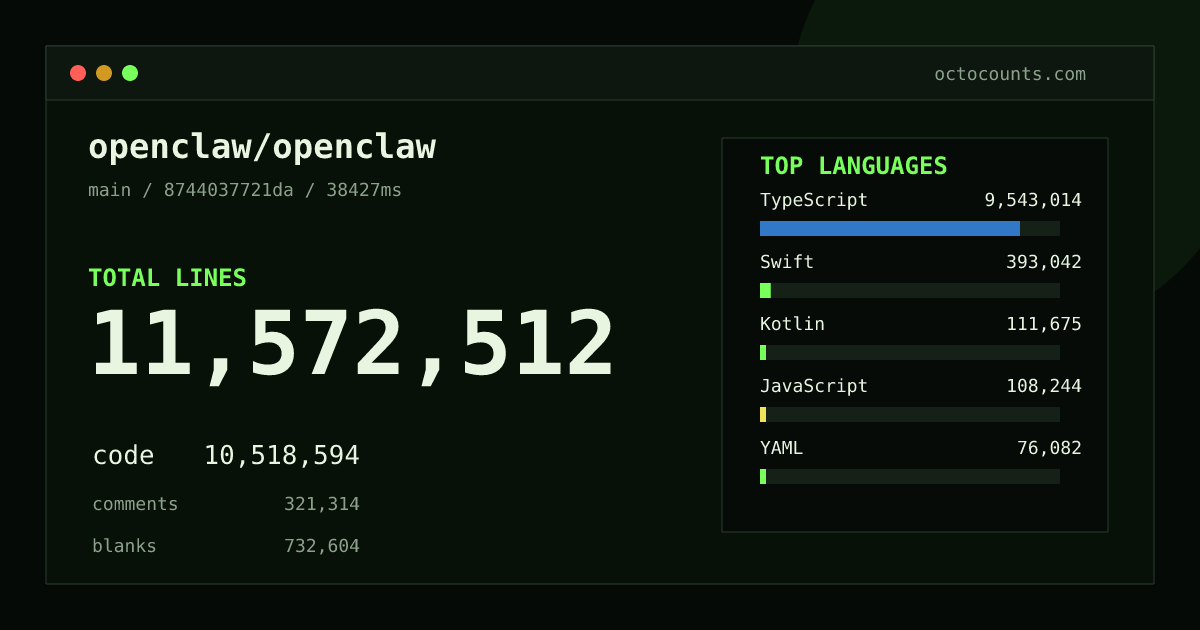The width and height of the screenshot is (1200, 630).
Task: Click the Swift green progress bar
Action: [765, 290]
